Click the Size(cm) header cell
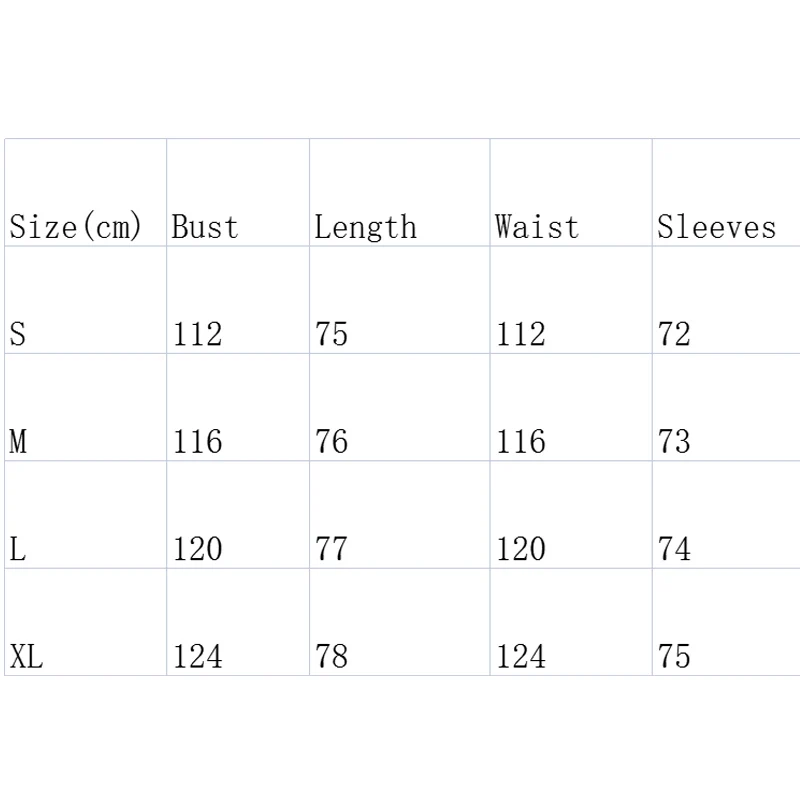 pos(76,227)
